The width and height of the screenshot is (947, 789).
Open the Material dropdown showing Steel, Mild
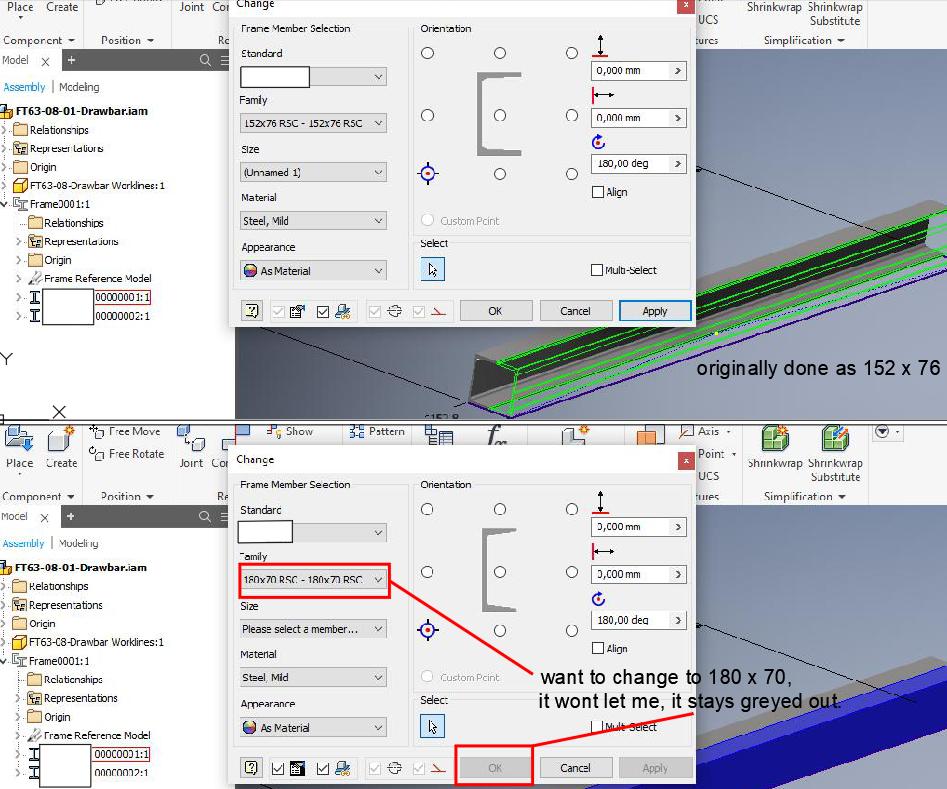(x=313, y=220)
